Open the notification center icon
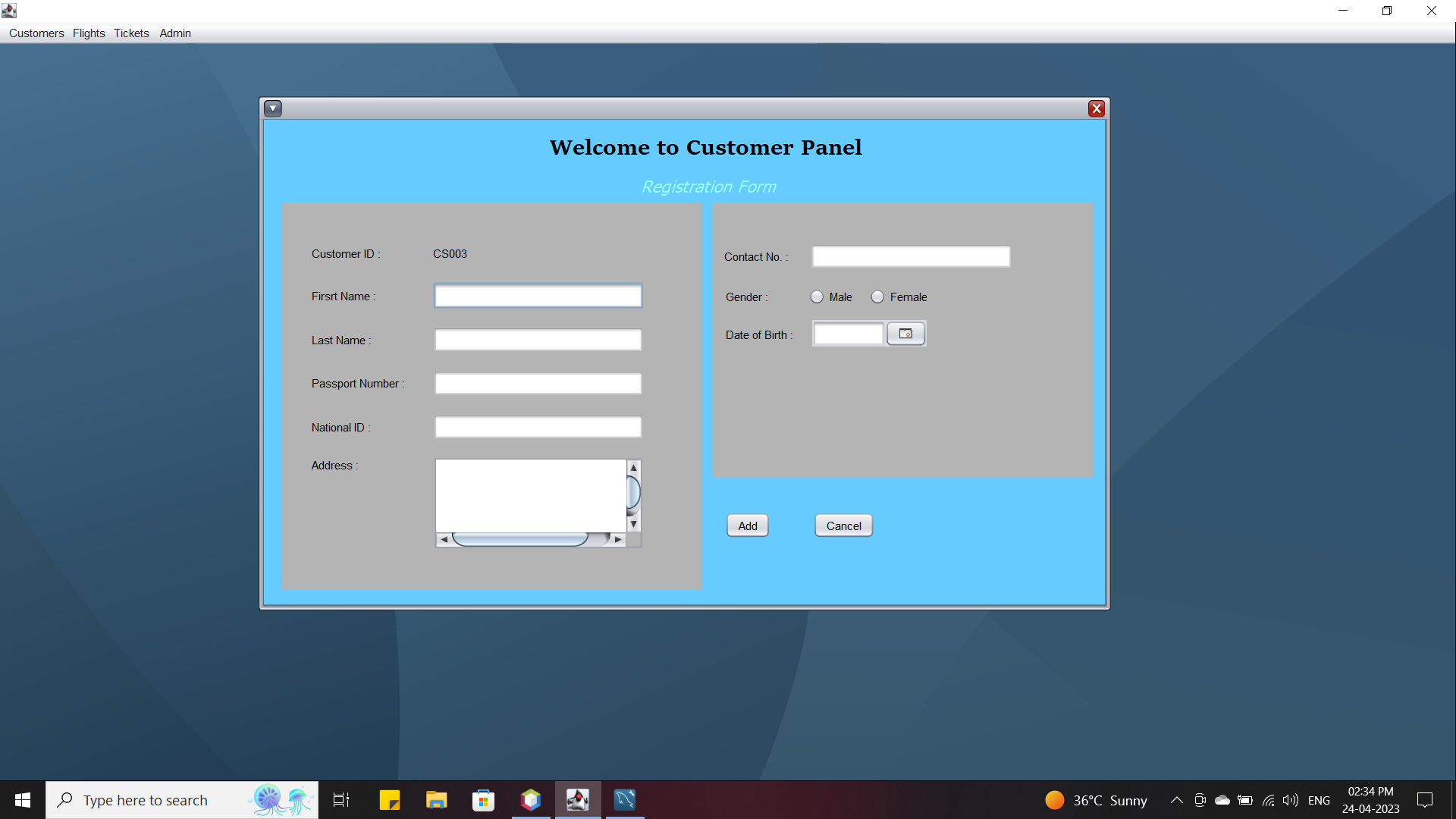The height and width of the screenshot is (819, 1456). pos(1425,800)
